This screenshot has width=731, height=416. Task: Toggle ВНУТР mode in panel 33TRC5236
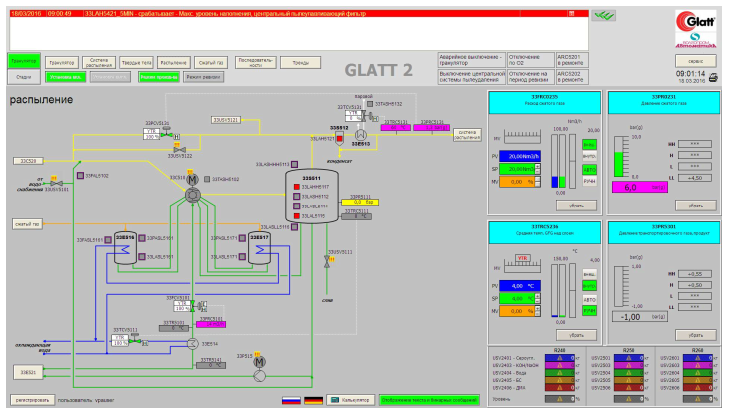(589, 285)
